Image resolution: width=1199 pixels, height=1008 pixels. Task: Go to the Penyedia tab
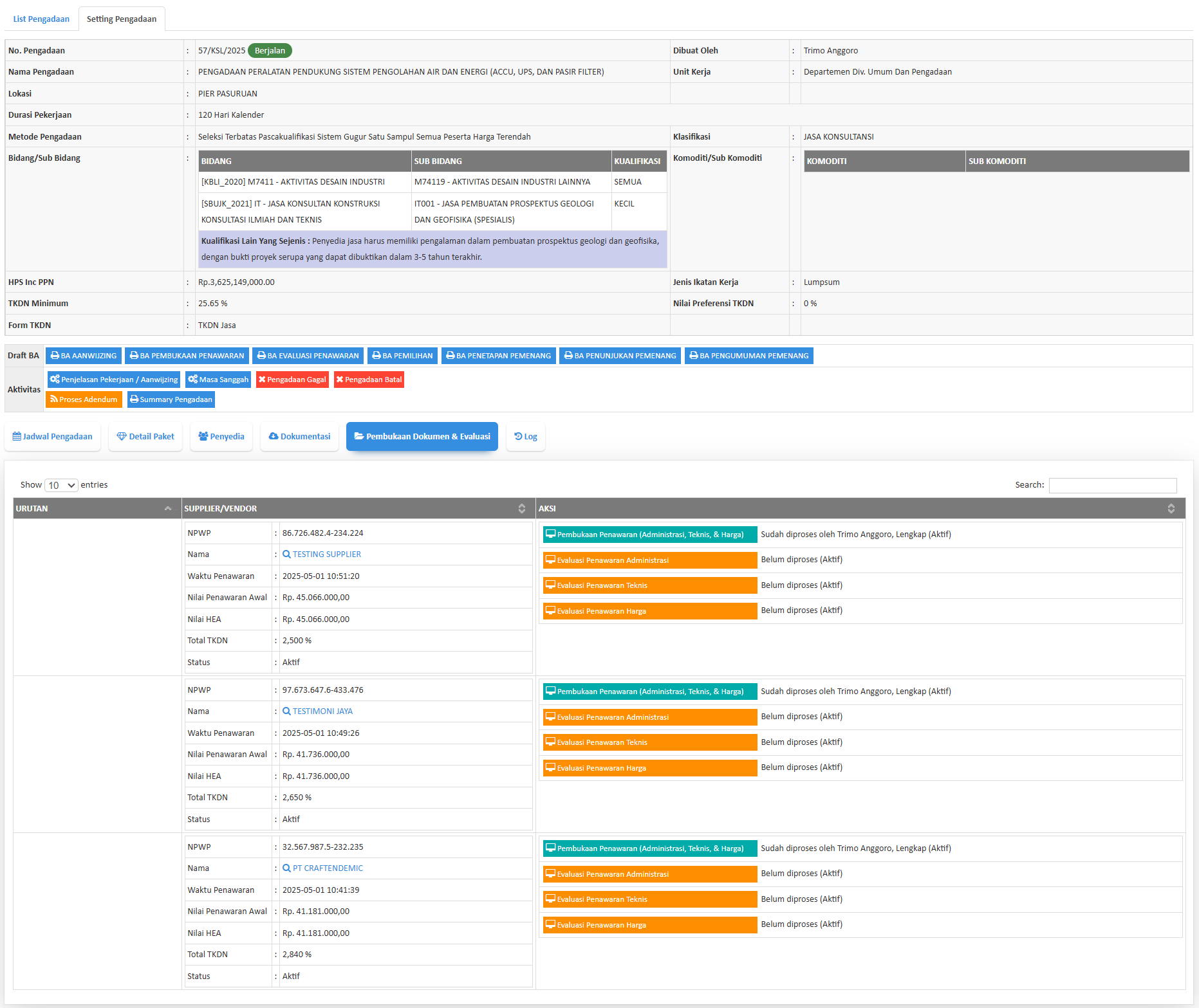click(x=221, y=437)
